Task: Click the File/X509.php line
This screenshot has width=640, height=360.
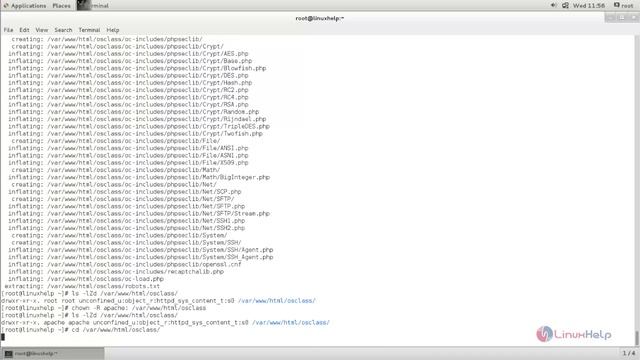Action: pyautogui.click(x=128, y=163)
